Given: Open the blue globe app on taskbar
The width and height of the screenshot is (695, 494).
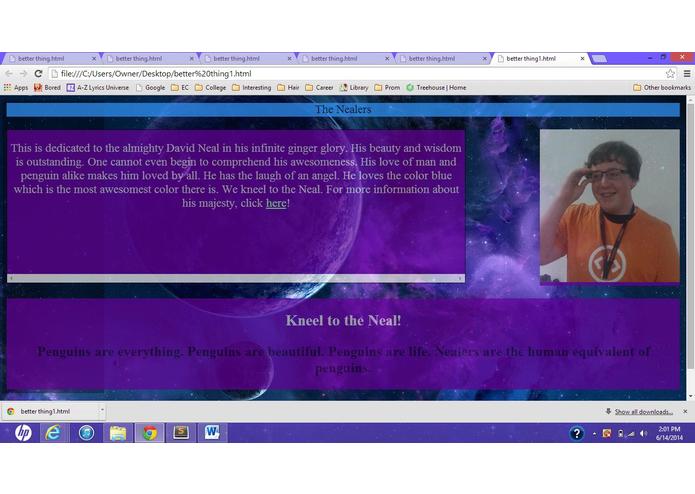Looking at the screenshot, I should (x=86, y=432).
